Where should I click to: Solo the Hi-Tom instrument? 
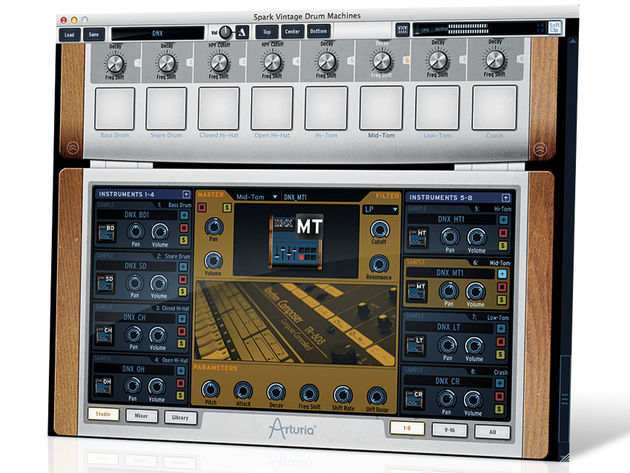503,246
